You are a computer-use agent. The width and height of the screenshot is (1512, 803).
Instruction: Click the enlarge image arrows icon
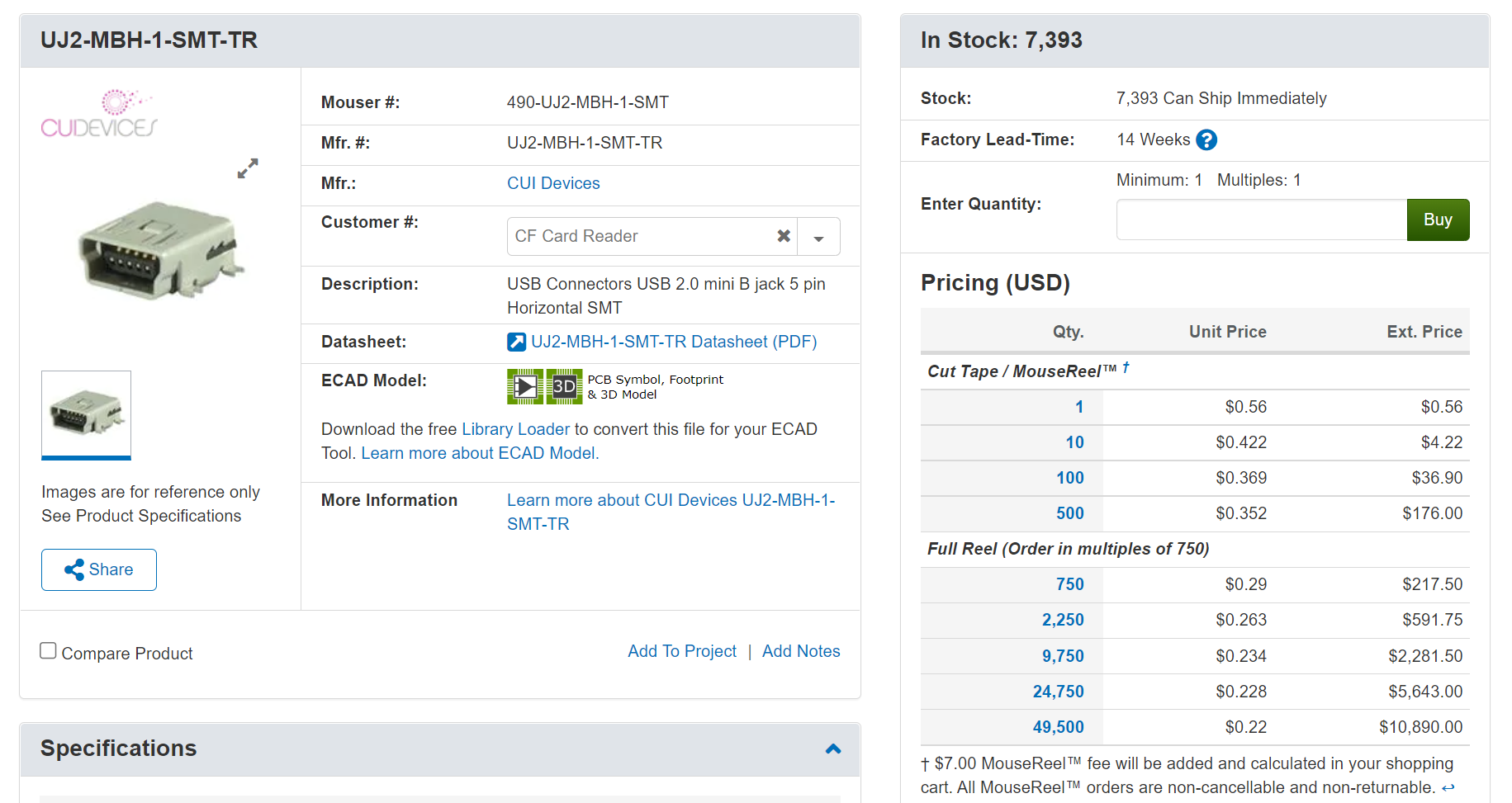point(248,168)
